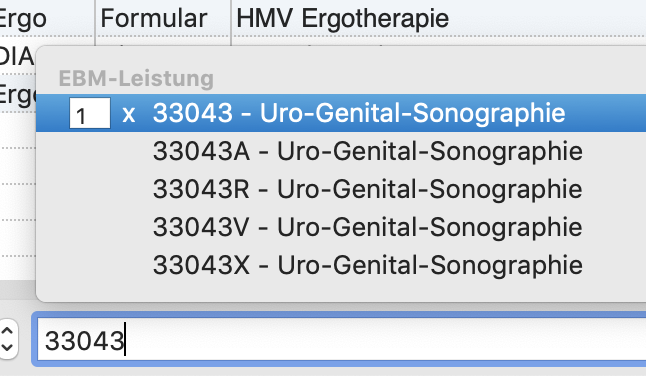The width and height of the screenshot is (646, 376).
Task: Click the Formular cell in the table
Action: (x=154, y=19)
